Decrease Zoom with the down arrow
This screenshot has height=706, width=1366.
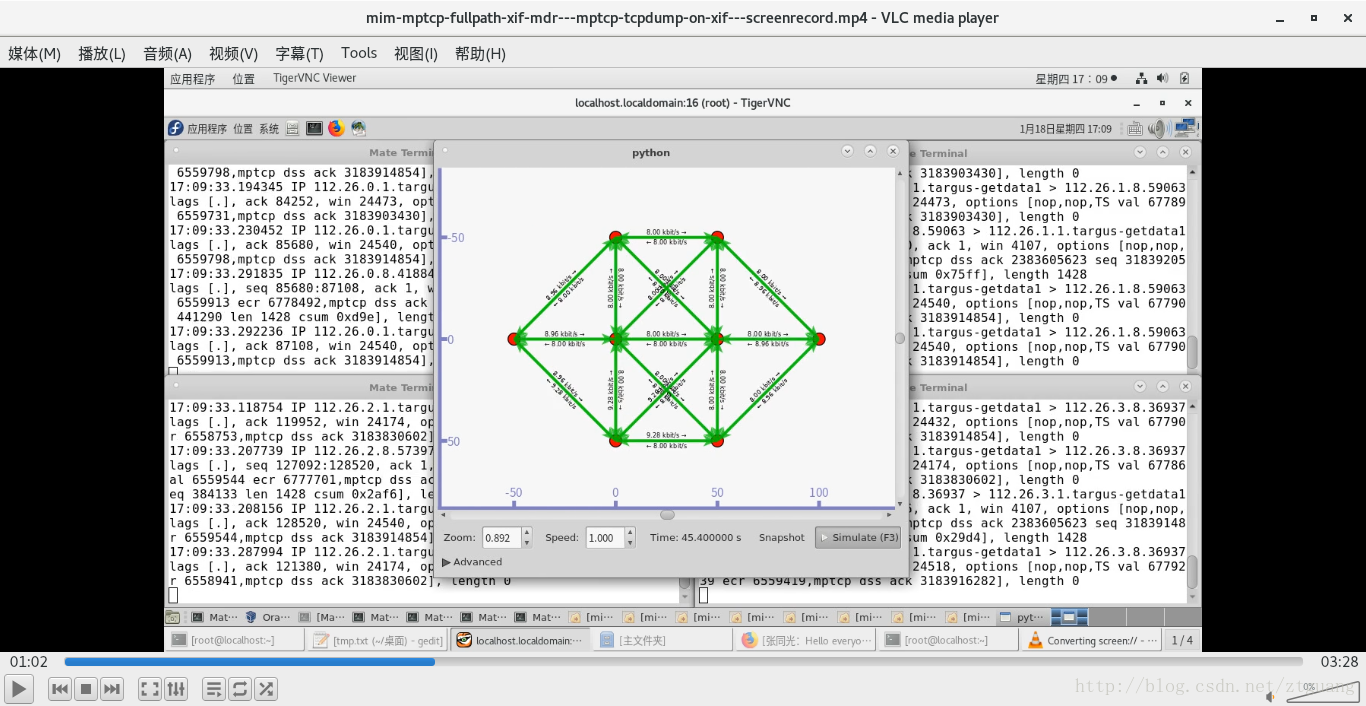tap(528, 543)
